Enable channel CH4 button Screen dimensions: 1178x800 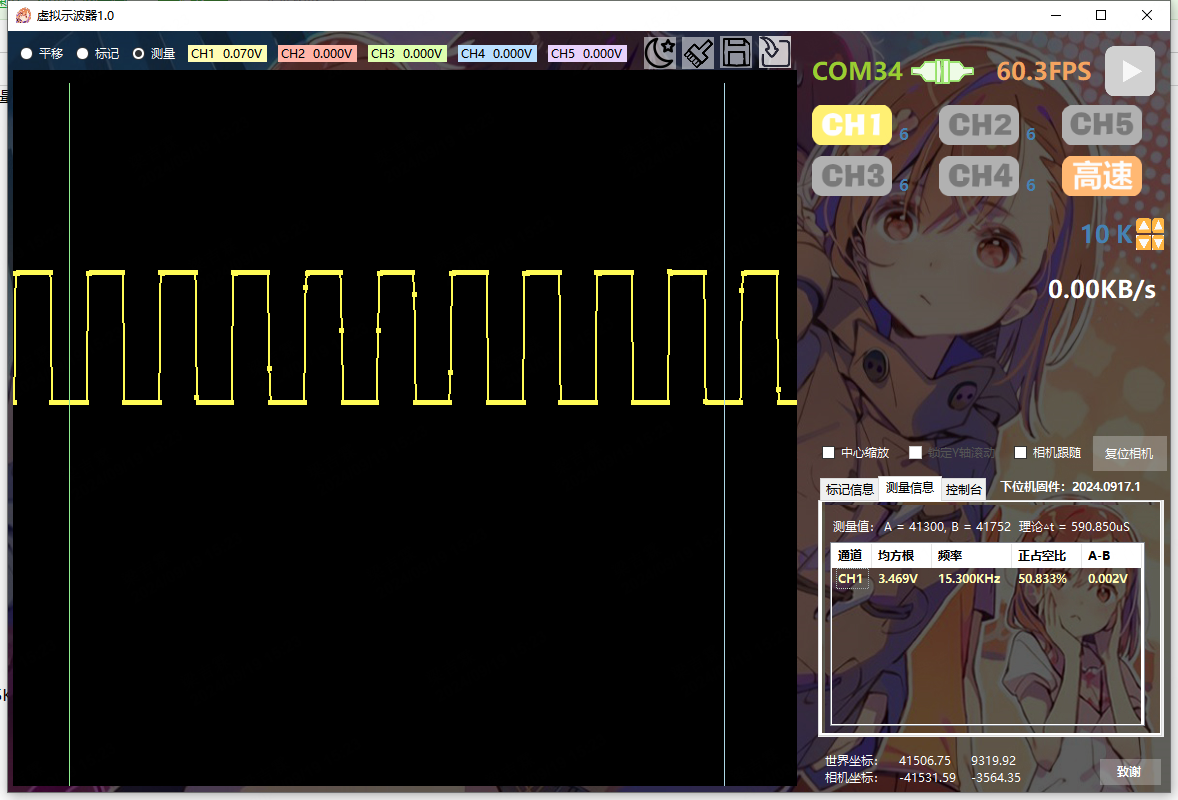click(x=979, y=176)
